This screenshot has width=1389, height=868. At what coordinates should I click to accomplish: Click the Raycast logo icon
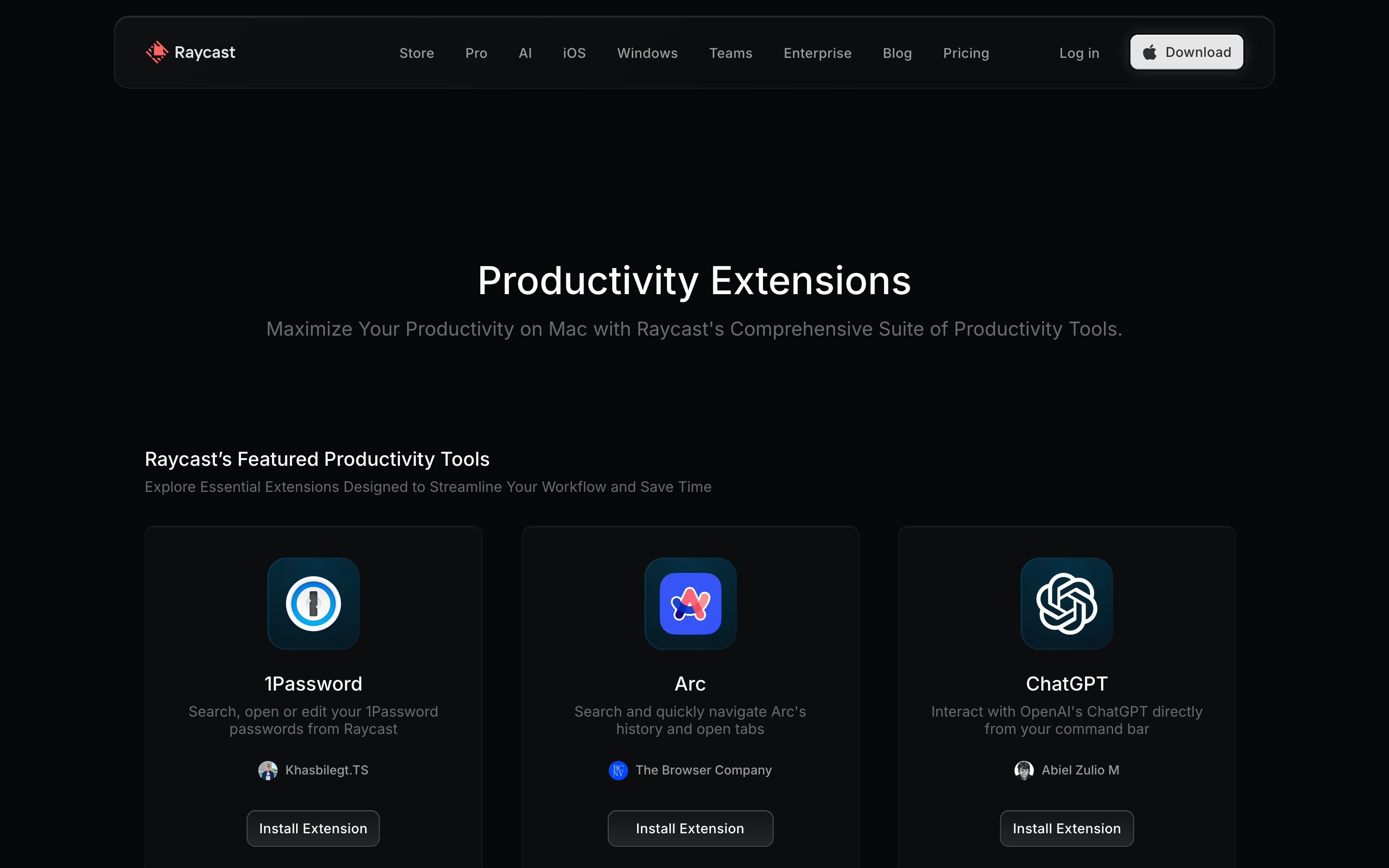coord(157,52)
